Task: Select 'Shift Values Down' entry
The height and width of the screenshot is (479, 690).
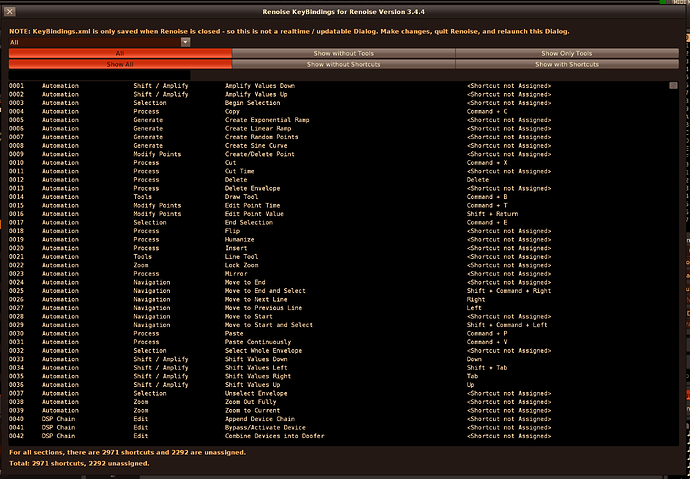Action: point(256,359)
